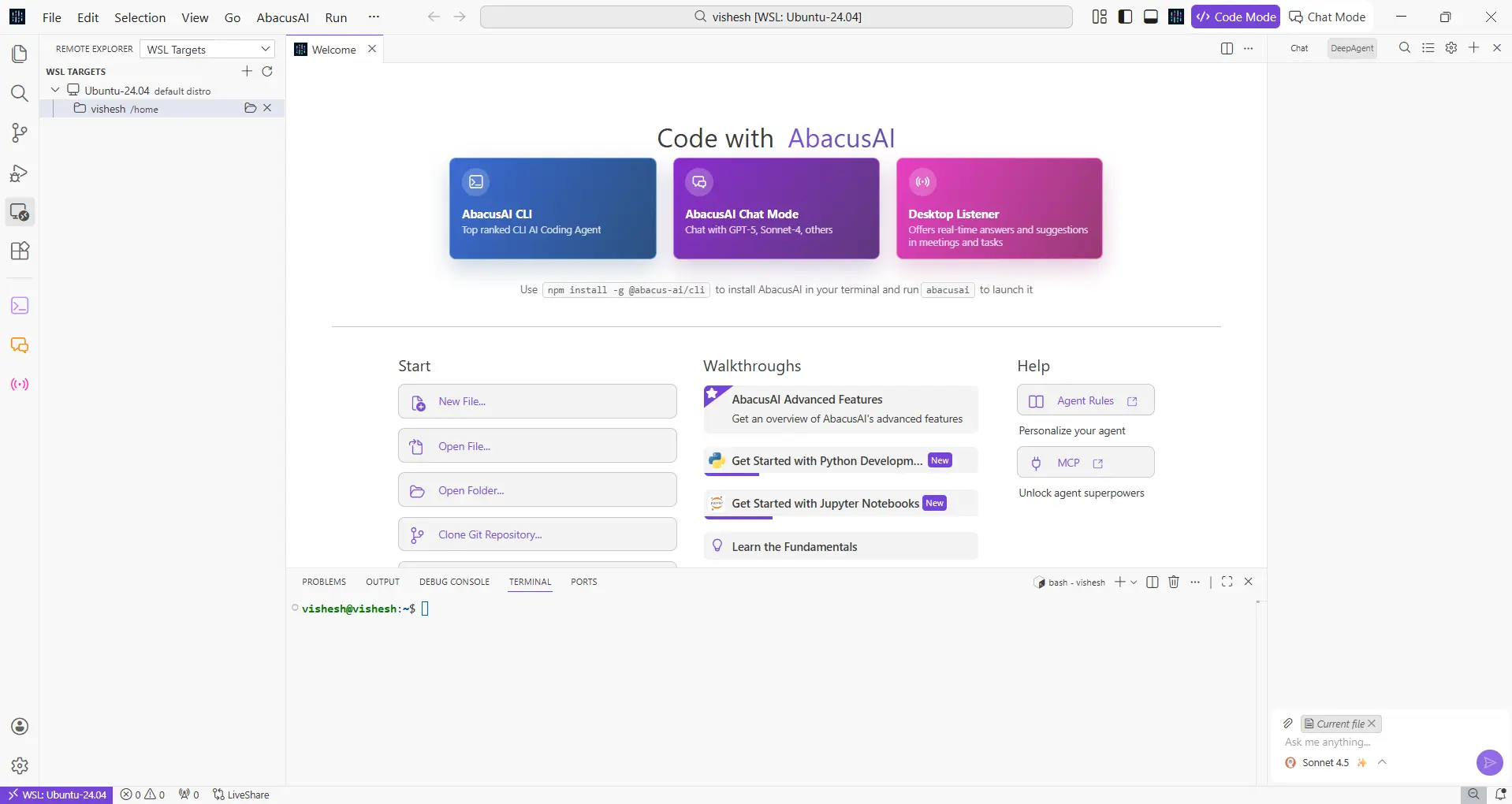Refresh the WSL Targets list
Image resolution: width=1512 pixels, height=804 pixels.
pyautogui.click(x=267, y=72)
